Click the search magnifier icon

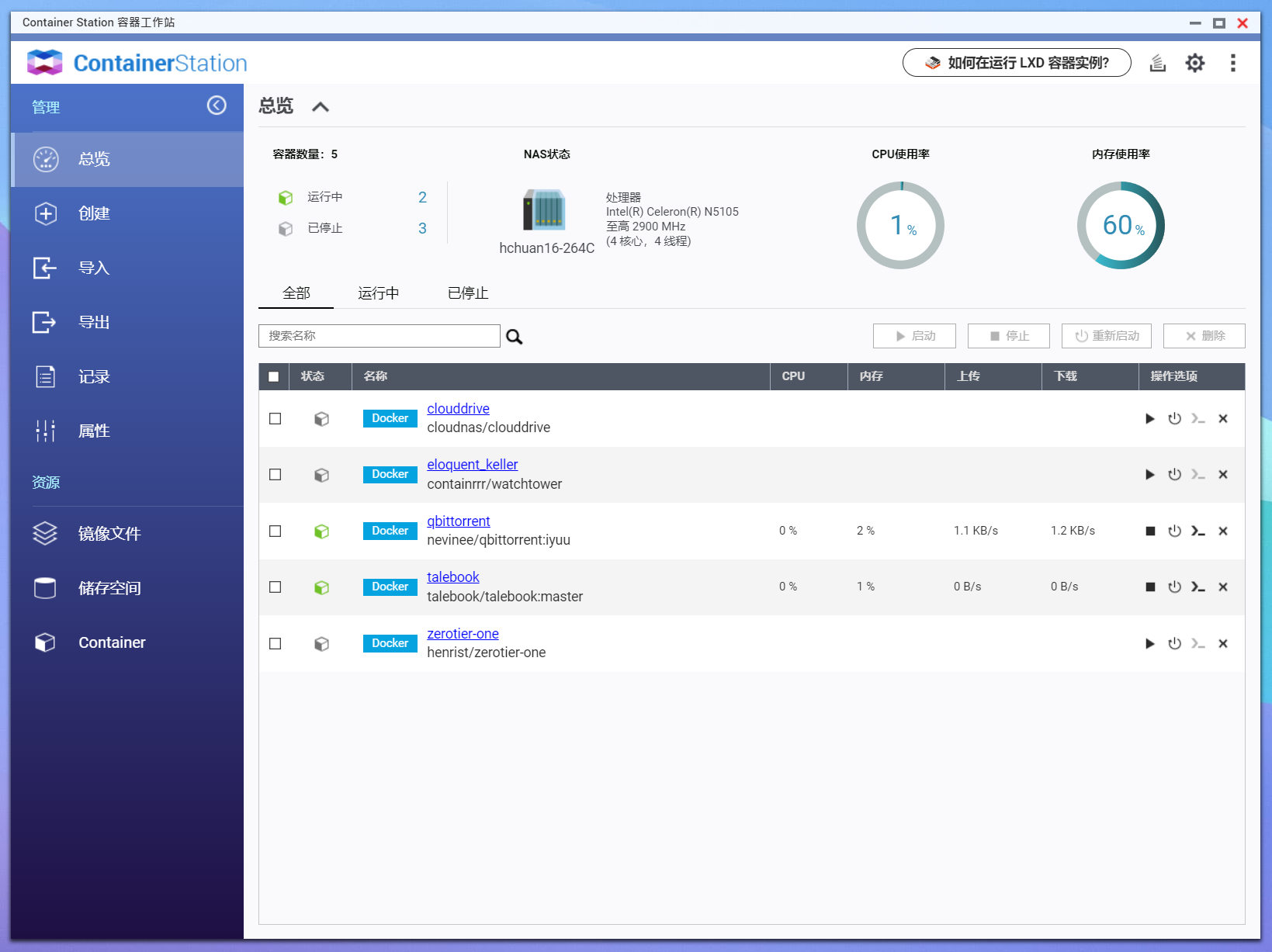pyautogui.click(x=514, y=337)
